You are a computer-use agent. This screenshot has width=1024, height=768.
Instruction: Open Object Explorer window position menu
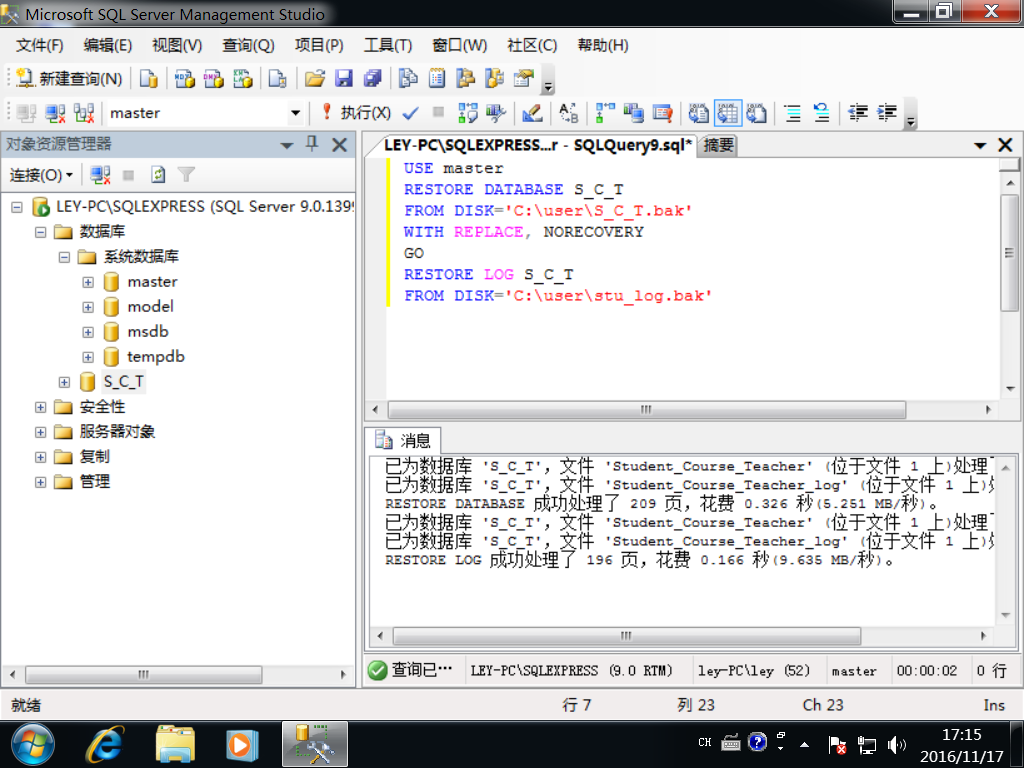click(286, 145)
